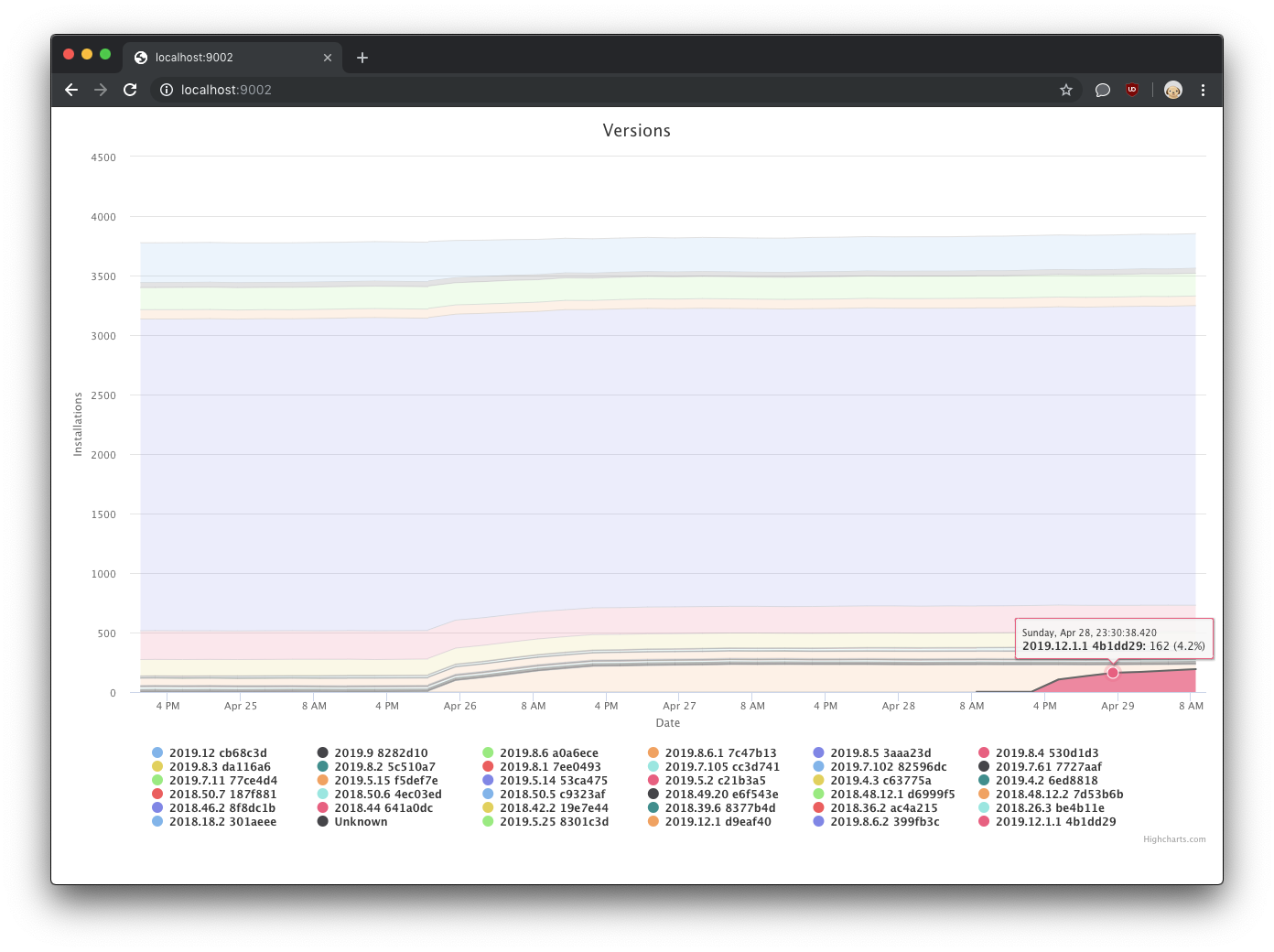
Task: Click legend entry 2019.5.14 53ca475
Action: [x=545, y=781]
